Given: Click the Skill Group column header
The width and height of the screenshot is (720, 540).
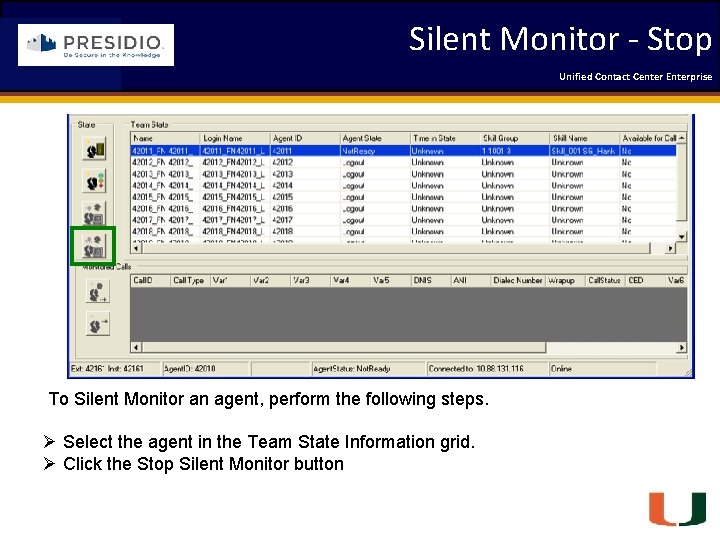Looking at the screenshot, I should click(514, 138).
